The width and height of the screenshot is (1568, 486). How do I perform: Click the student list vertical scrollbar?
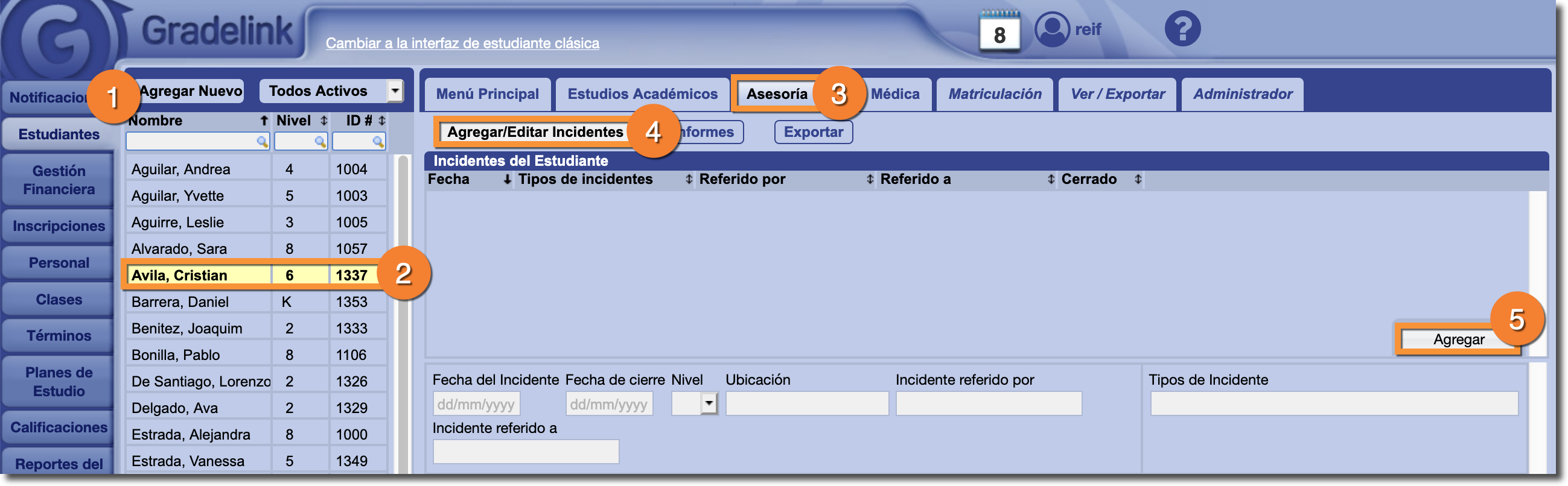point(403,304)
